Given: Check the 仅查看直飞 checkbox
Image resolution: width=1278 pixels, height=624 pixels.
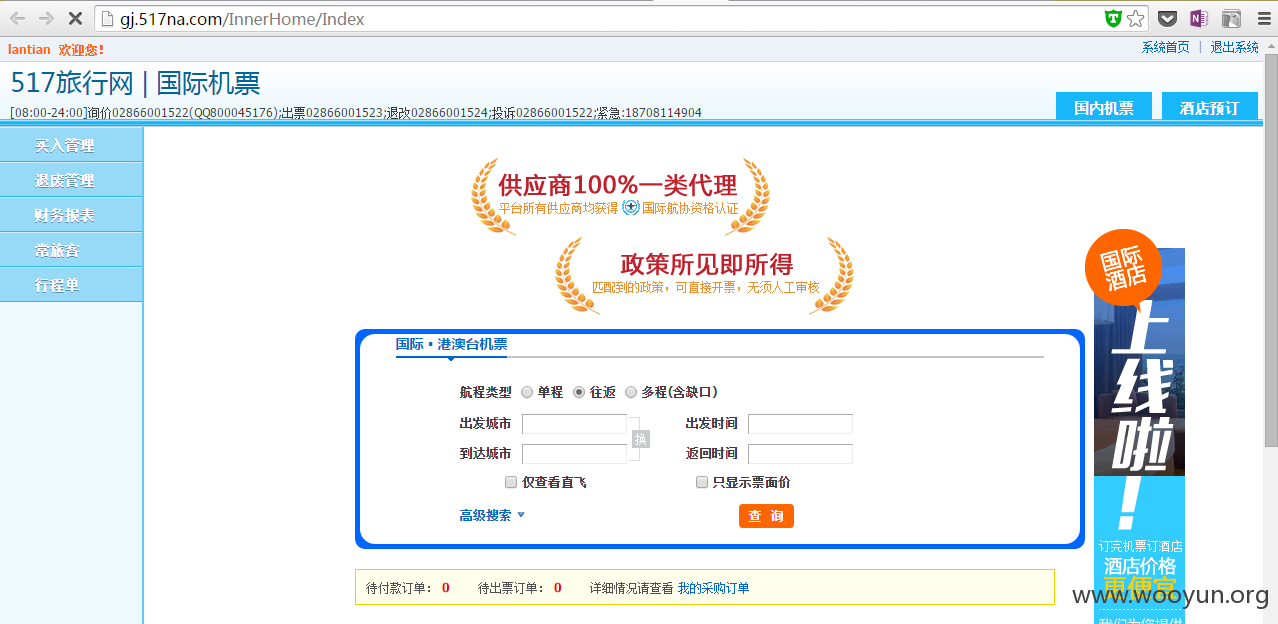Looking at the screenshot, I should click(x=511, y=482).
